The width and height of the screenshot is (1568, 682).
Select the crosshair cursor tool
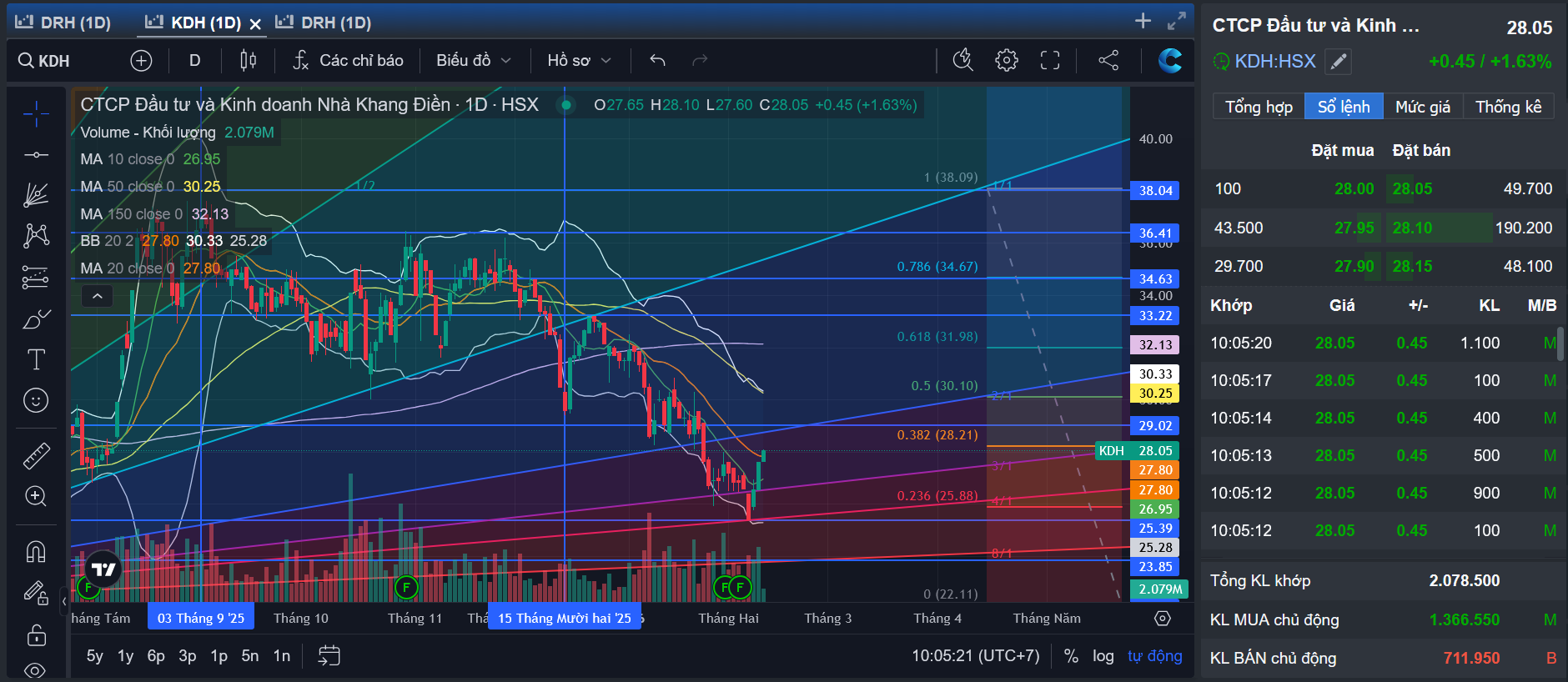pyautogui.click(x=36, y=113)
